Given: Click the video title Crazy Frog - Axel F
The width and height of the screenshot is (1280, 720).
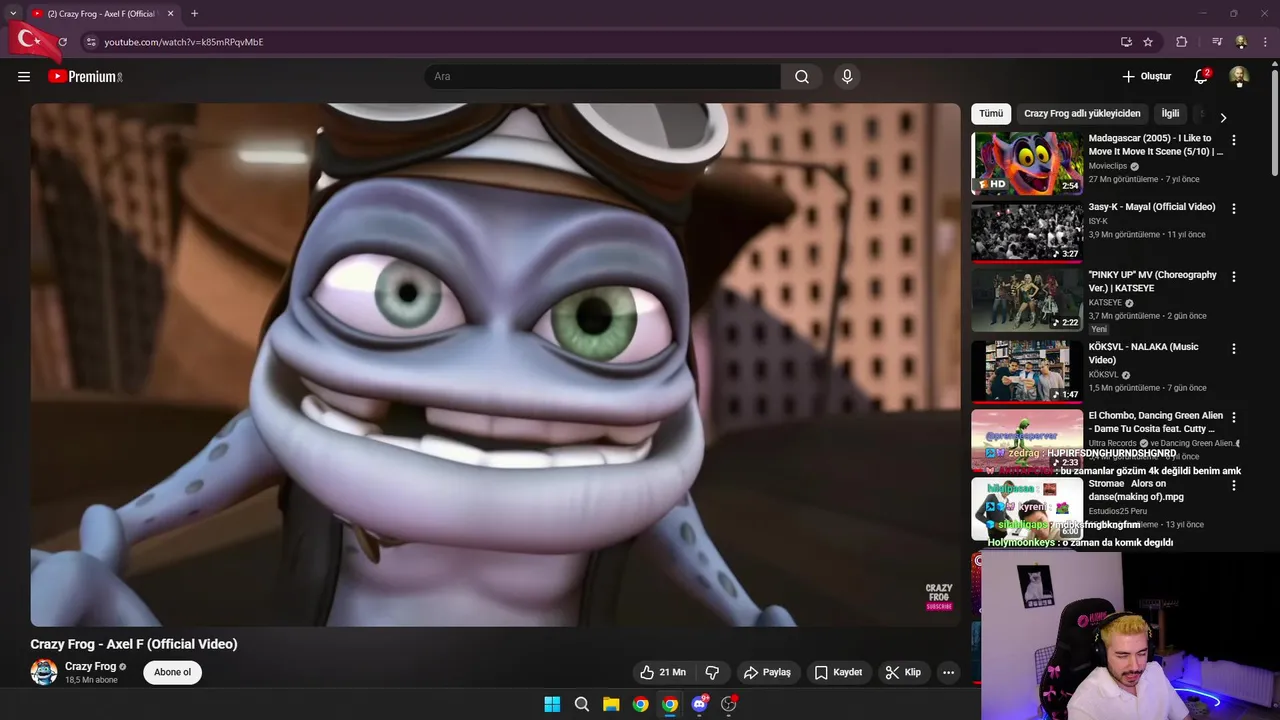Looking at the screenshot, I should click(x=134, y=644).
